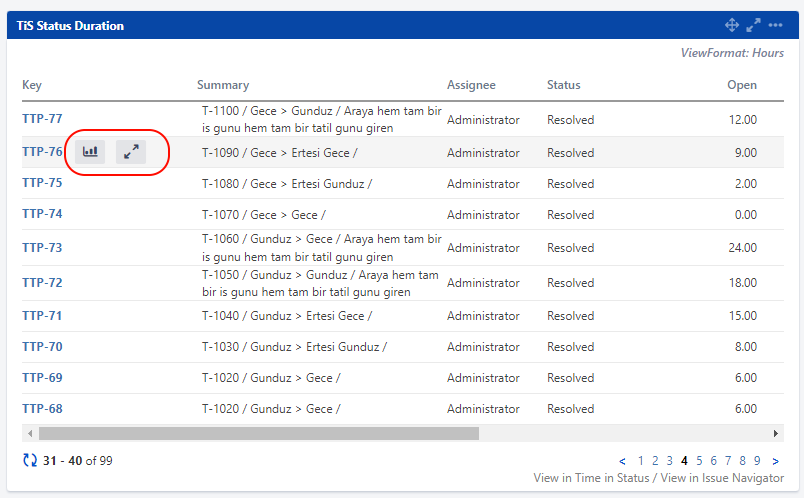Jump to page 5 of results
Image resolution: width=804 pixels, height=498 pixels.
pos(699,461)
